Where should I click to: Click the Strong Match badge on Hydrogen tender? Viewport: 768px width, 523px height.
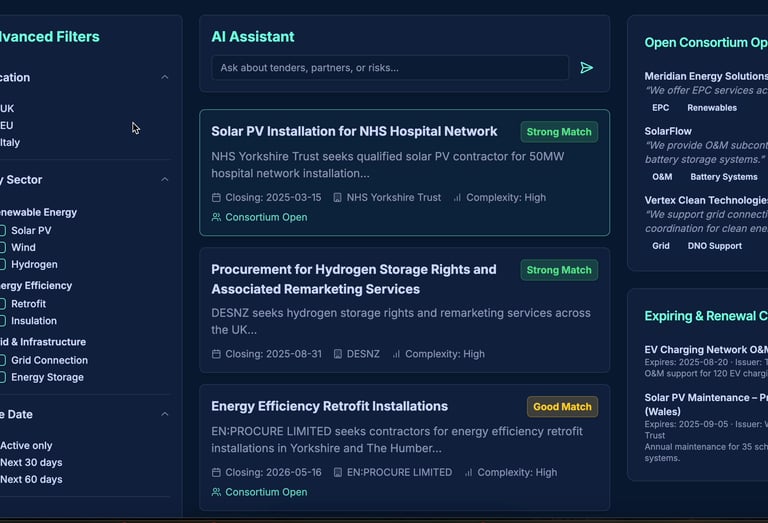[559, 270]
